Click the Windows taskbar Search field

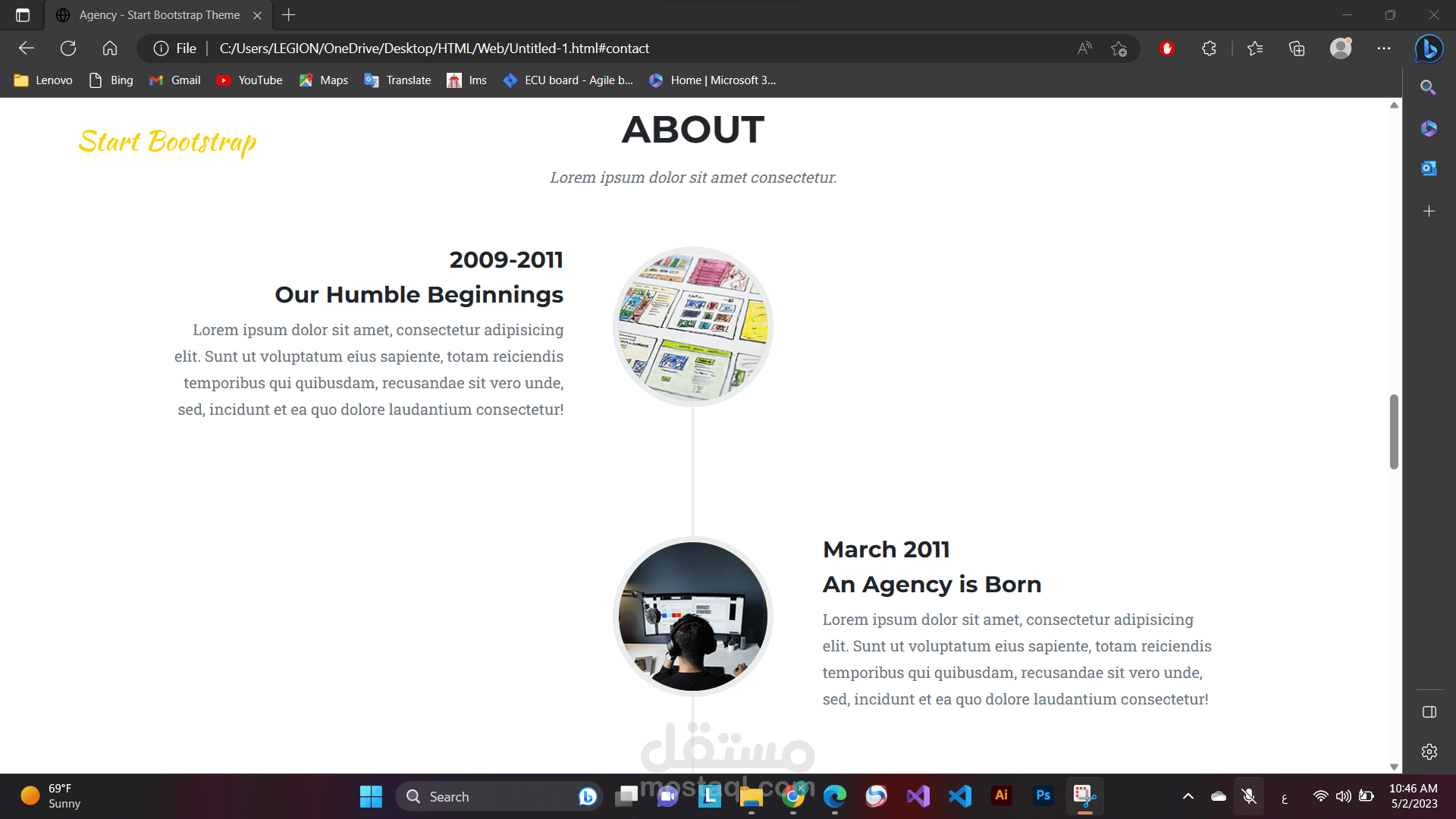(485, 796)
